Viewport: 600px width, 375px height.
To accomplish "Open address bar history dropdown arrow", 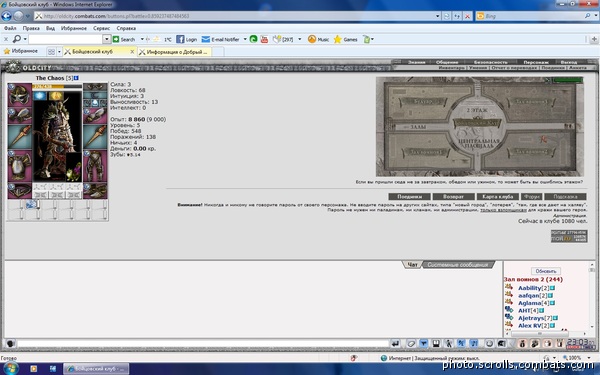I will (x=437, y=16).
